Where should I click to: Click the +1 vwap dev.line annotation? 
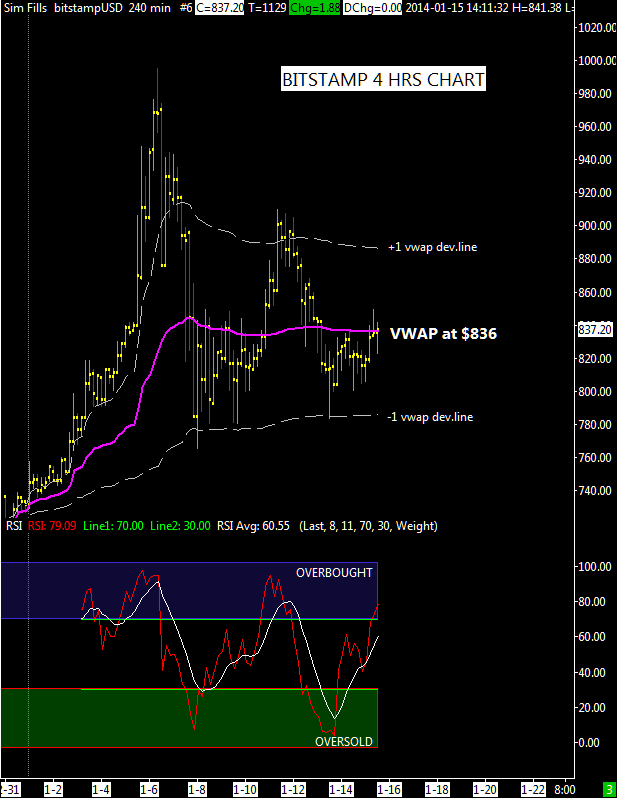[x=432, y=246]
